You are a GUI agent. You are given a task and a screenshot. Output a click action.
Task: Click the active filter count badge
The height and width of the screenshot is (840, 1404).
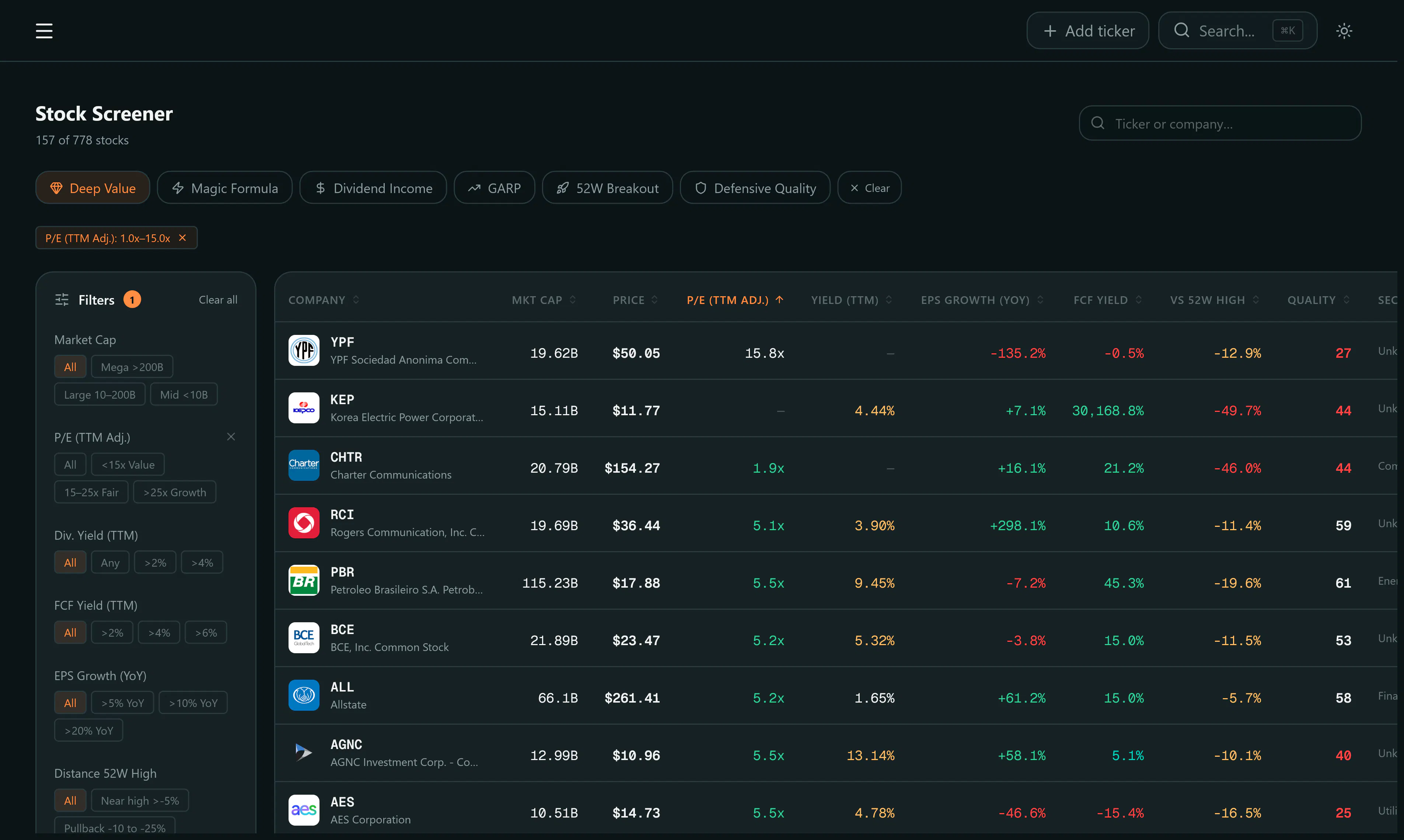coord(132,300)
